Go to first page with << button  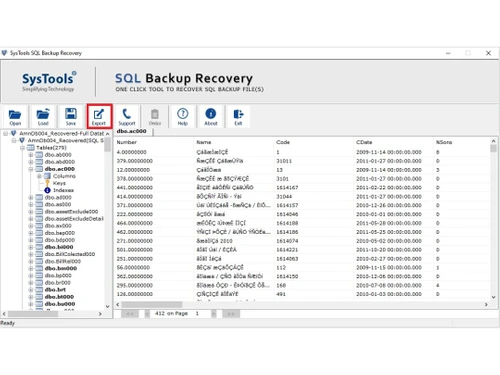[130, 314]
